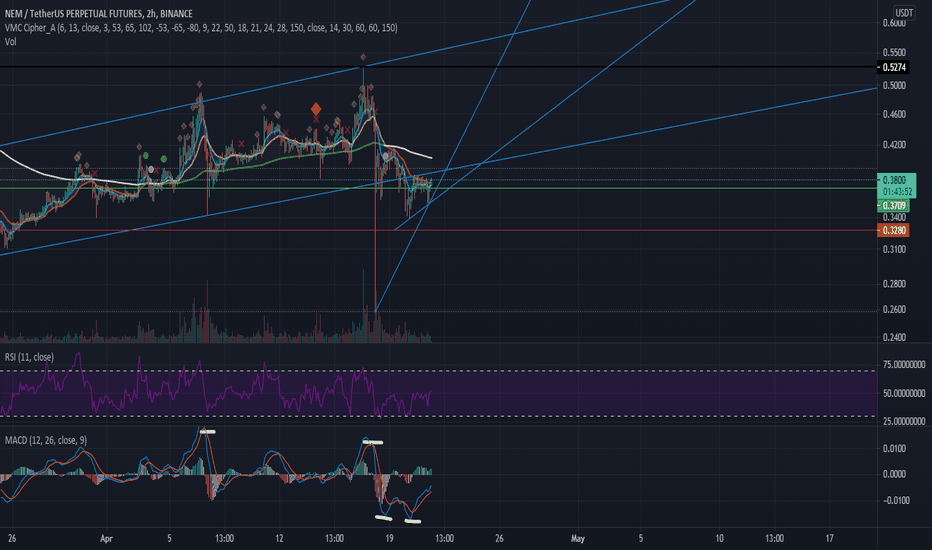932x550 pixels.
Task: Click the Vol indicator label
Action: click(x=10, y=42)
